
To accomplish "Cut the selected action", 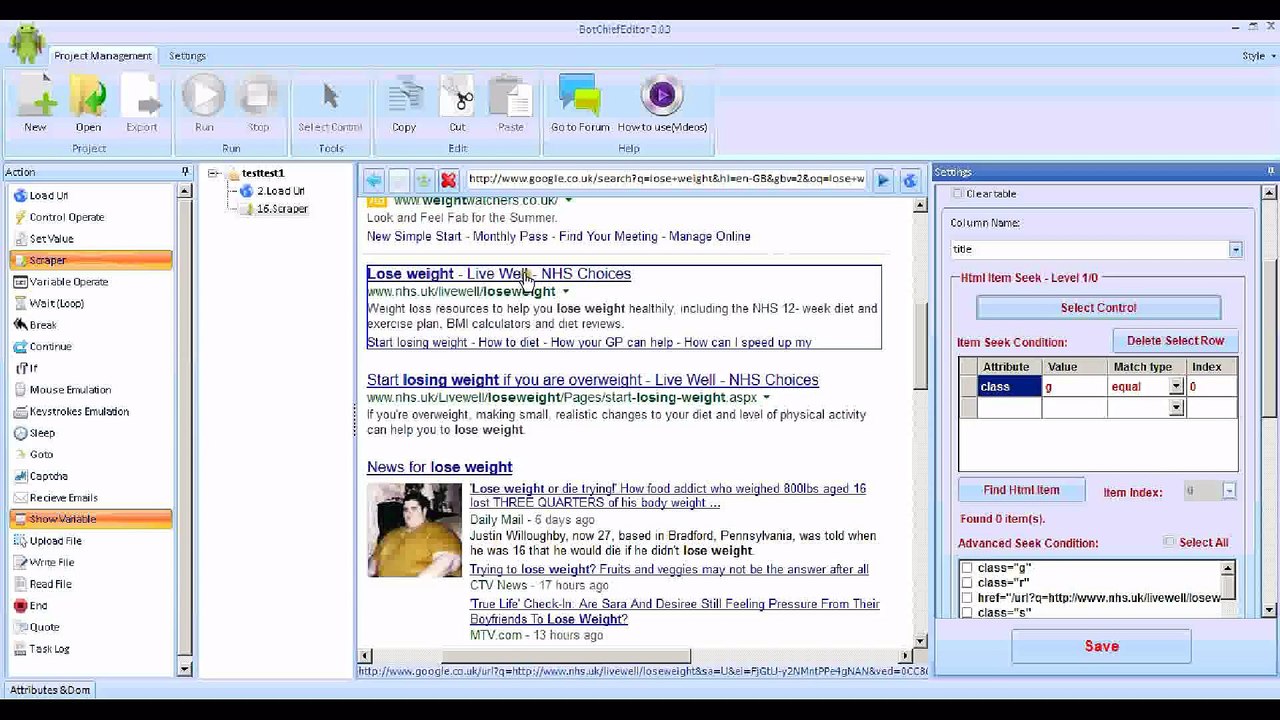I will click(457, 103).
